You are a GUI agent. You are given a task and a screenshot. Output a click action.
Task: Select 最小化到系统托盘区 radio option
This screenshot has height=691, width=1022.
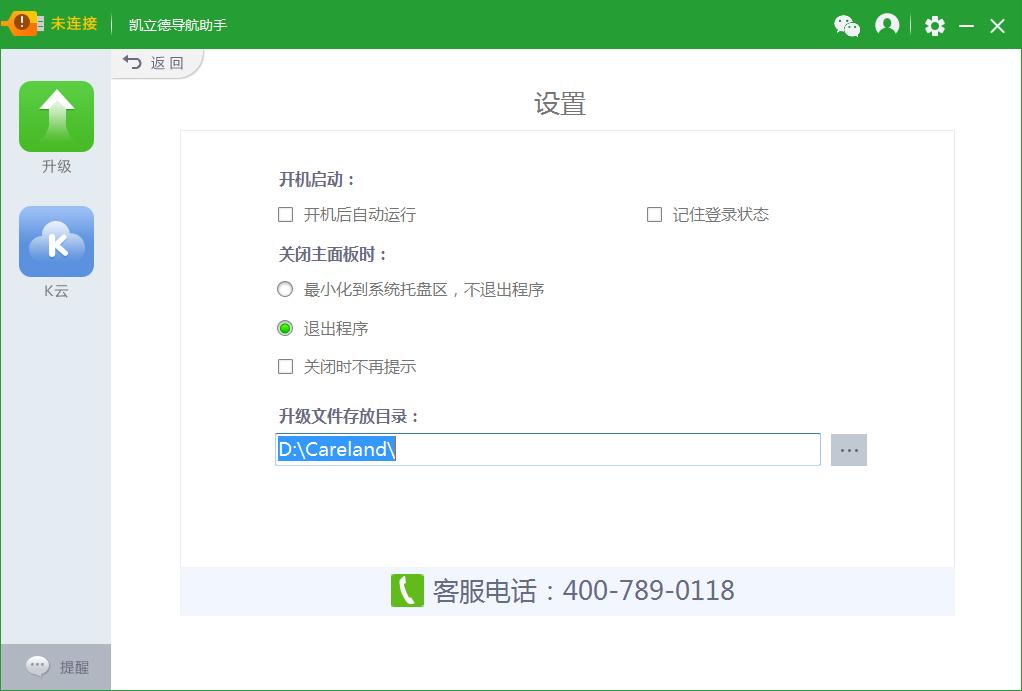285,289
